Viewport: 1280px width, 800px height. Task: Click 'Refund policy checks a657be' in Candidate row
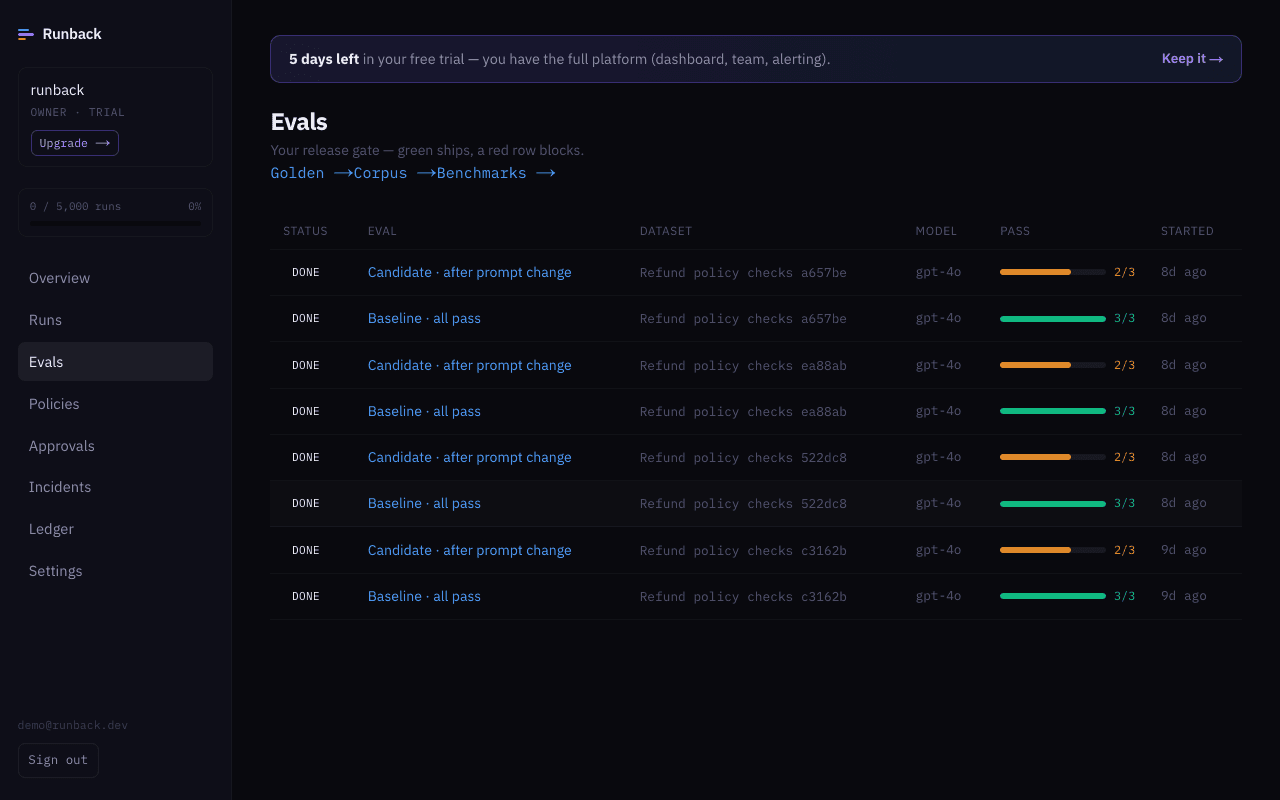point(743,273)
